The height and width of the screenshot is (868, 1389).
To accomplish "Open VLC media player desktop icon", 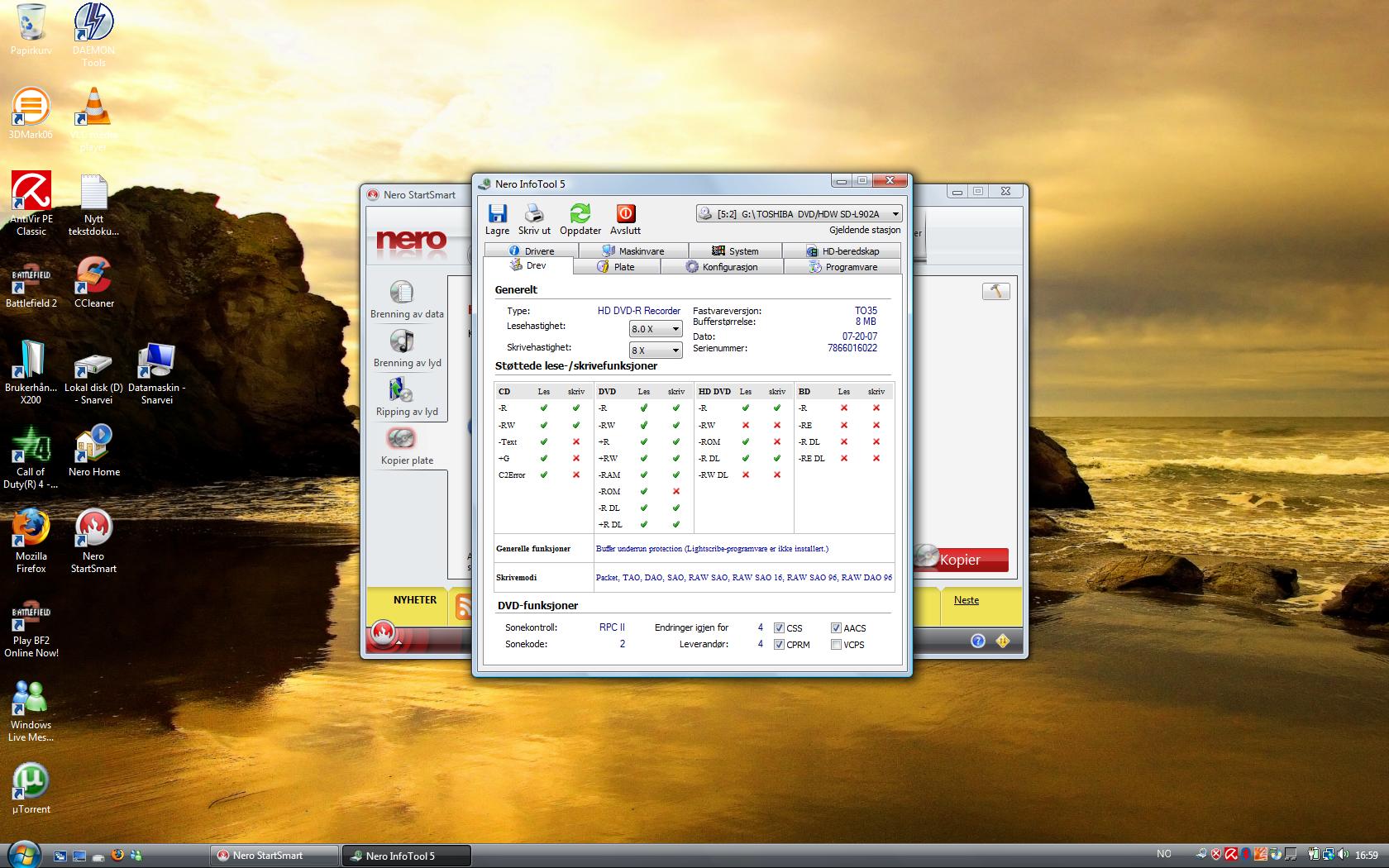I will (x=93, y=120).
